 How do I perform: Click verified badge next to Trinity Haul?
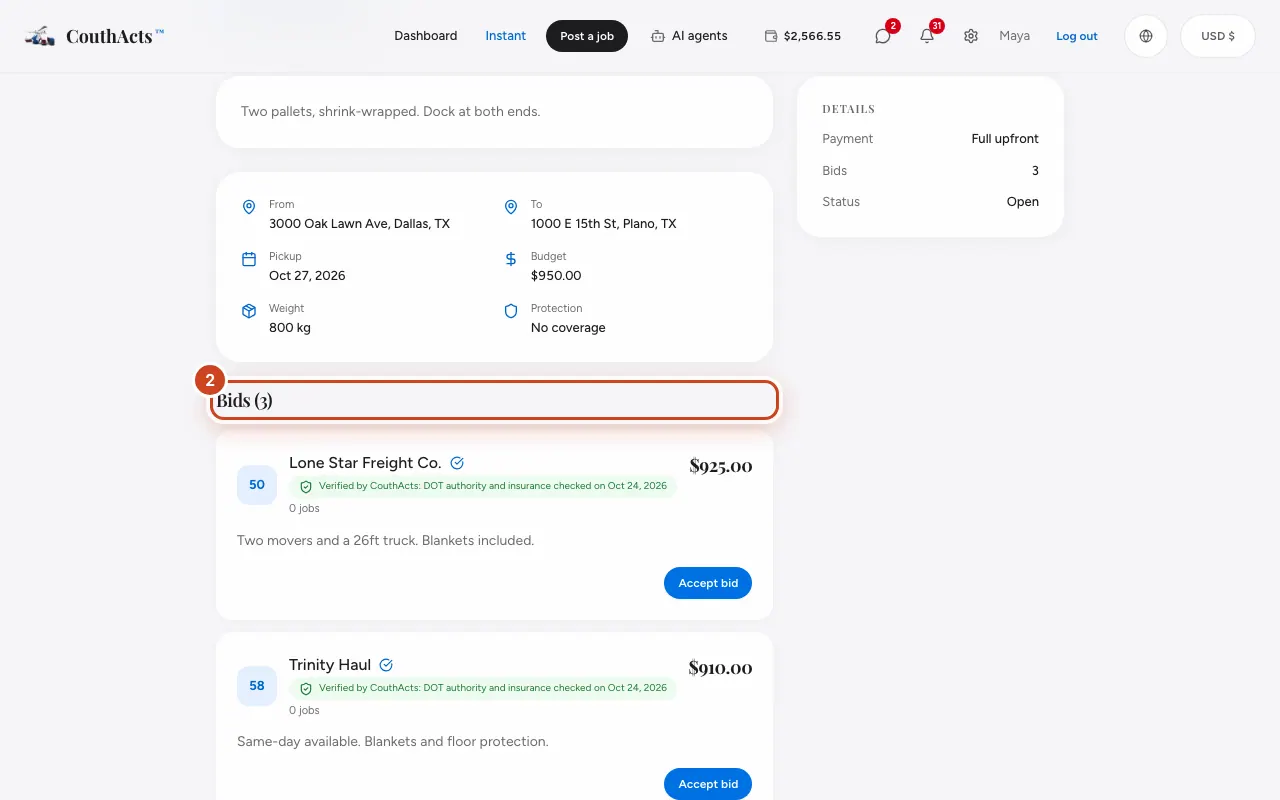click(386, 665)
